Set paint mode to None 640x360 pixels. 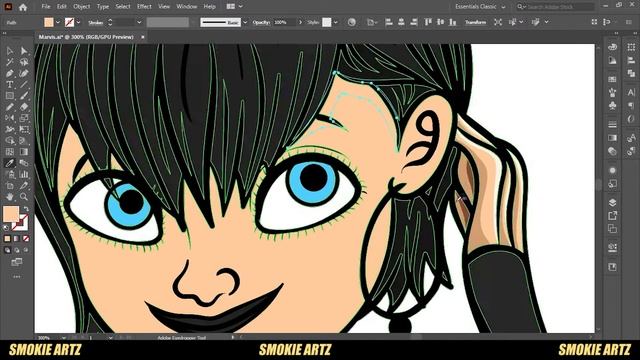(x=26, y=238)
